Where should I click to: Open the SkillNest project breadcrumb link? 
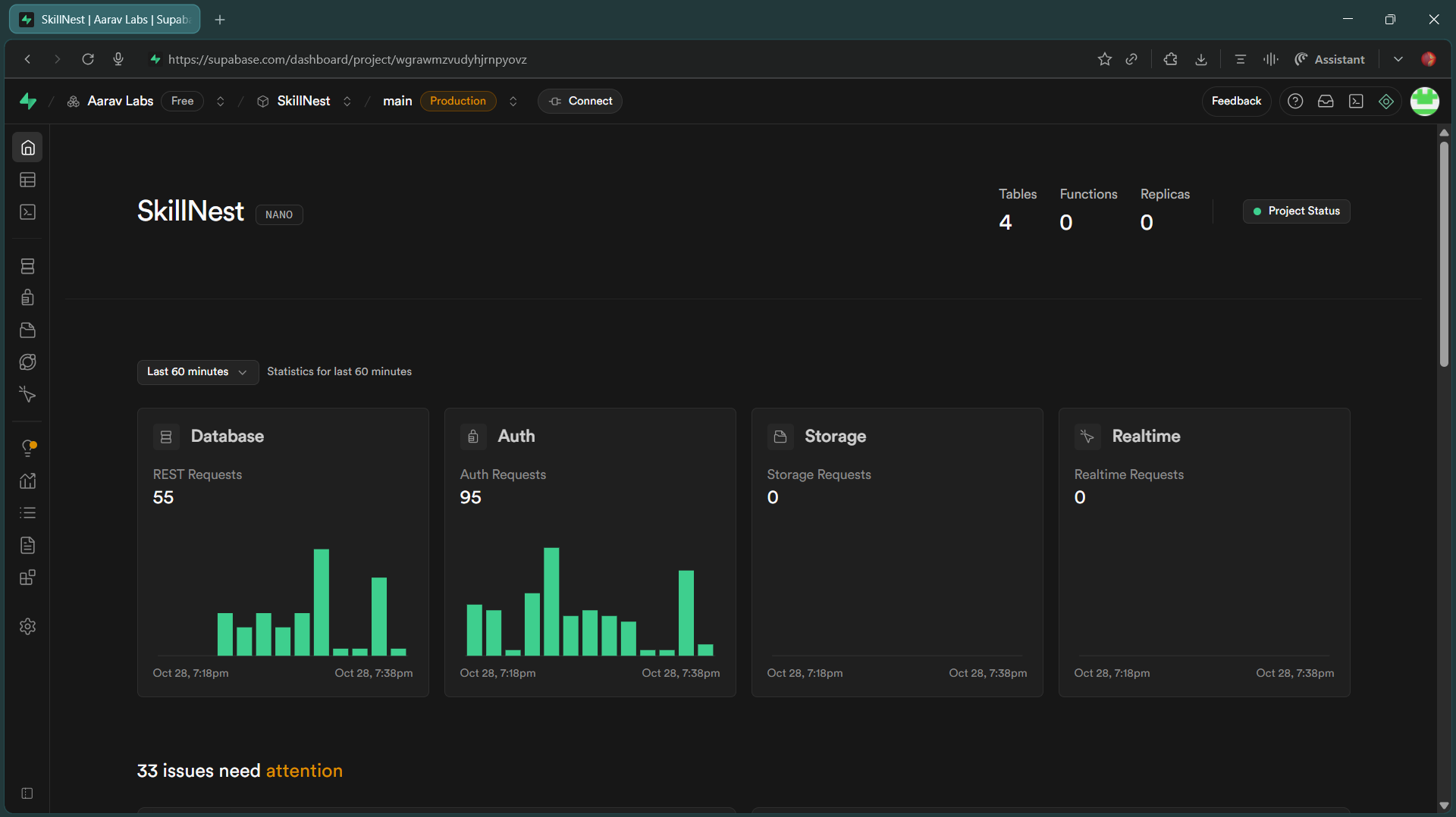click(303, 102)
